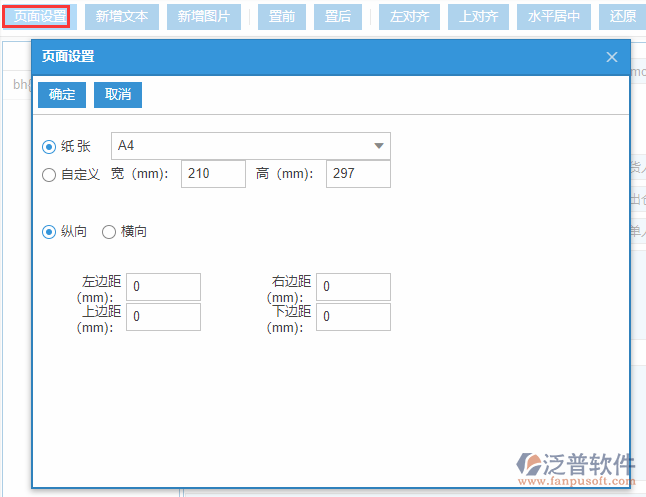Apply 水平居中 horizontal centering
The height and width of the screenshot is (497, 646).
click(x=554, y=16)
